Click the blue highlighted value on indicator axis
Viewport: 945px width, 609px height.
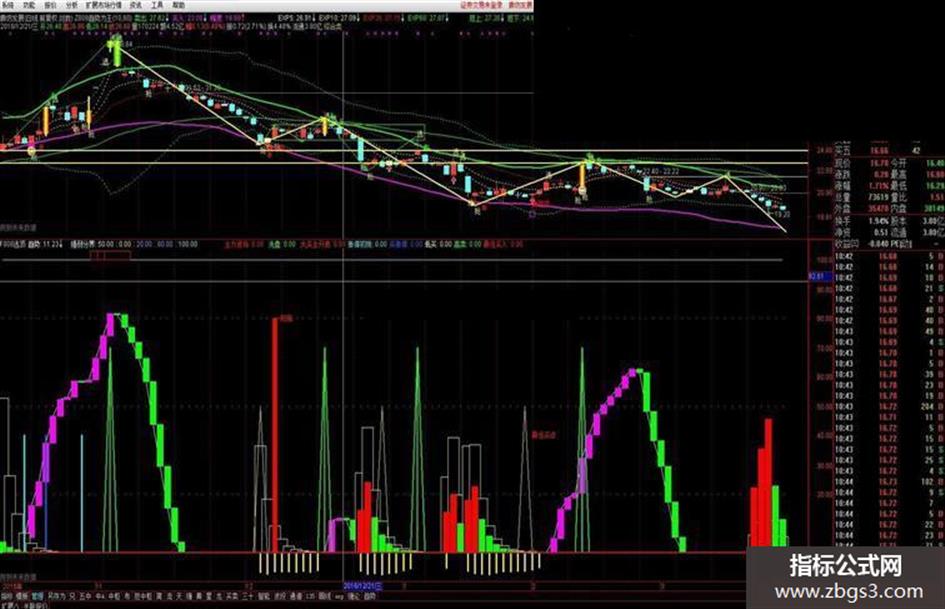820,277
